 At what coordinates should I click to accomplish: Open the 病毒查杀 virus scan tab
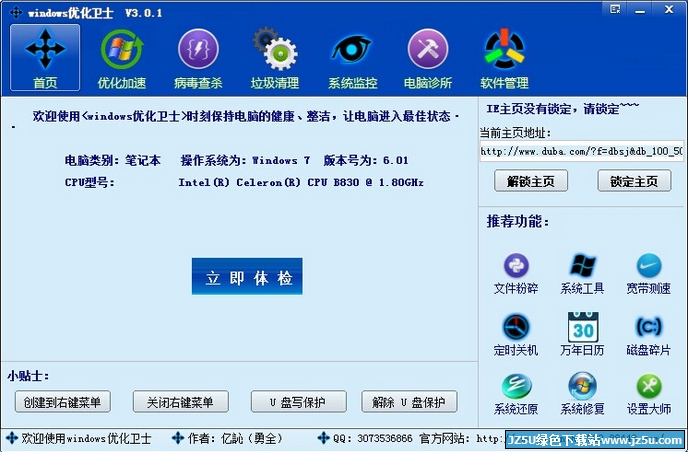click(198, 57)
